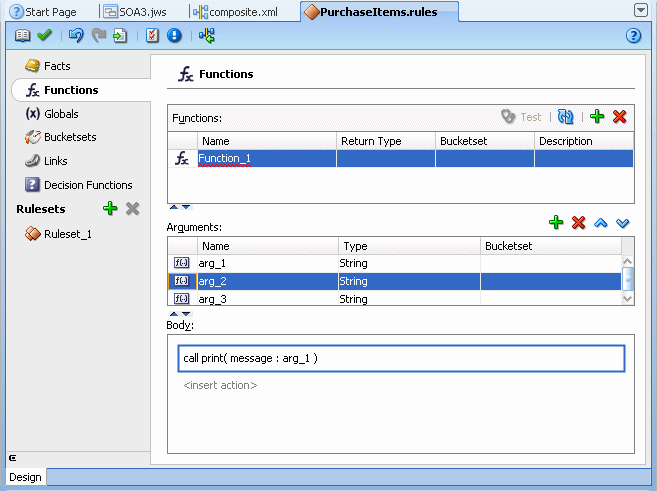Move argument down with blue chevron
This screenshot has width=657, height=491.
pos(623,223)
